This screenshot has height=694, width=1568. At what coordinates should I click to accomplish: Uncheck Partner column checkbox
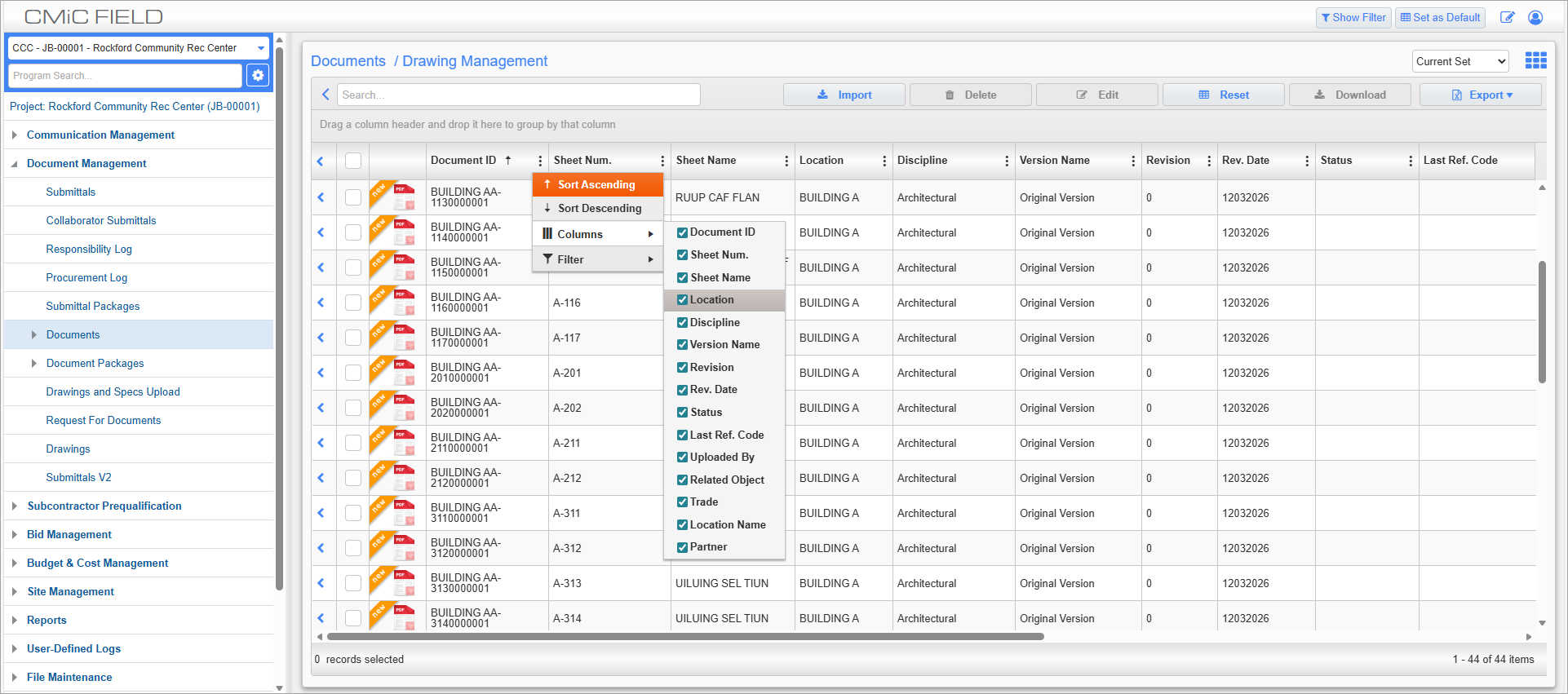683,547
